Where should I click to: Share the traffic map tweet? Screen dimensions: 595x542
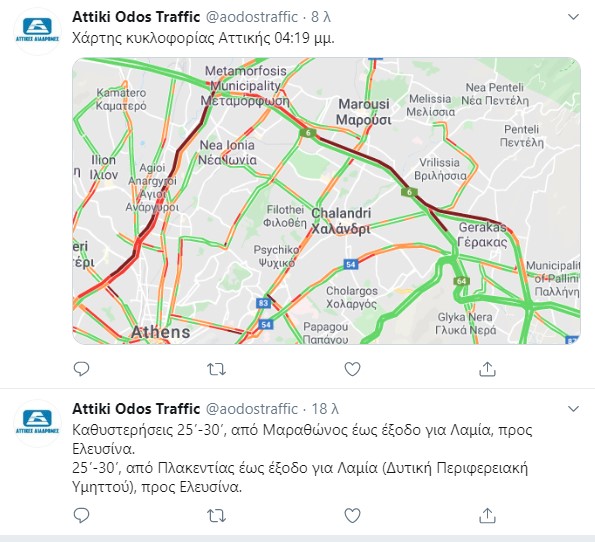(487, 369)
